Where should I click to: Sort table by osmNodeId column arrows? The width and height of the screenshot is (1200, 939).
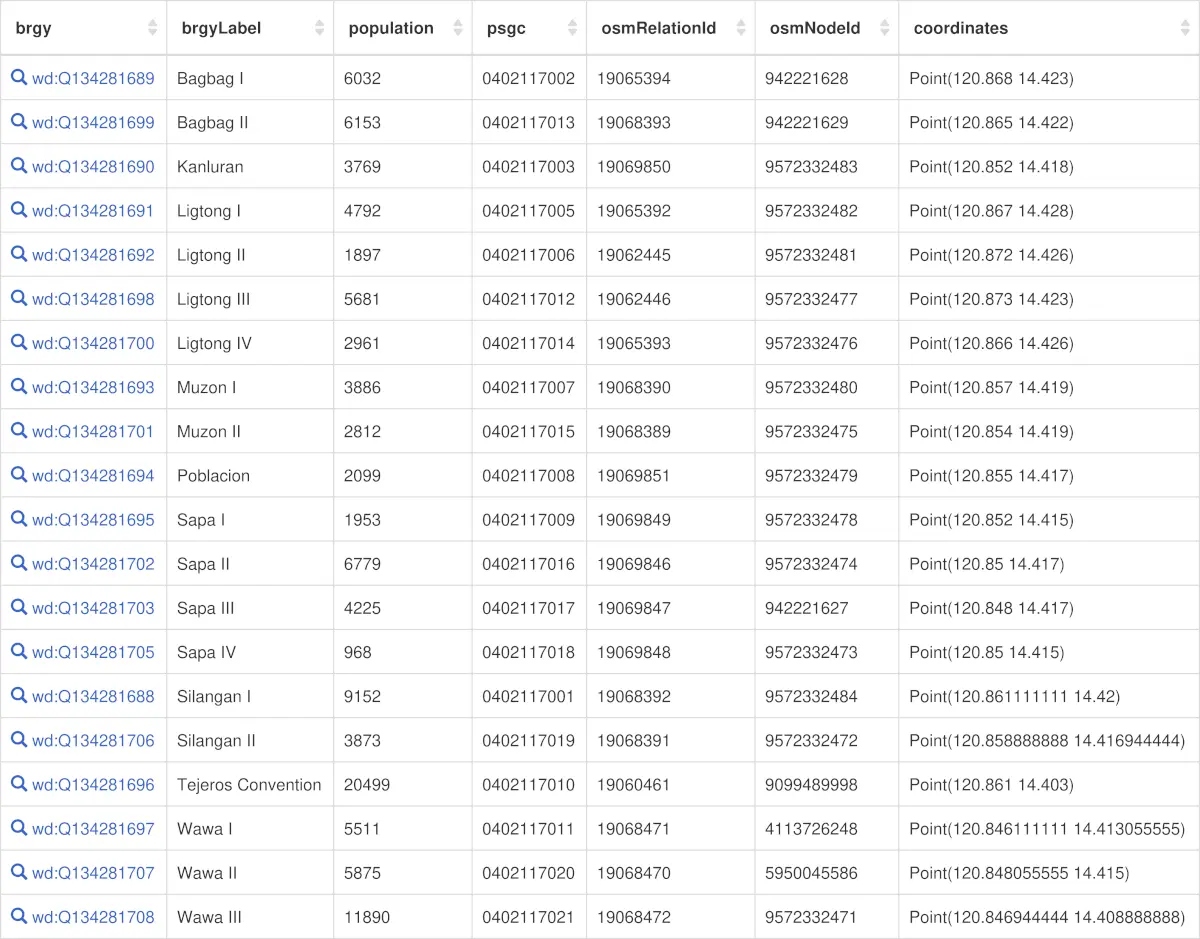tap(884, 28)
